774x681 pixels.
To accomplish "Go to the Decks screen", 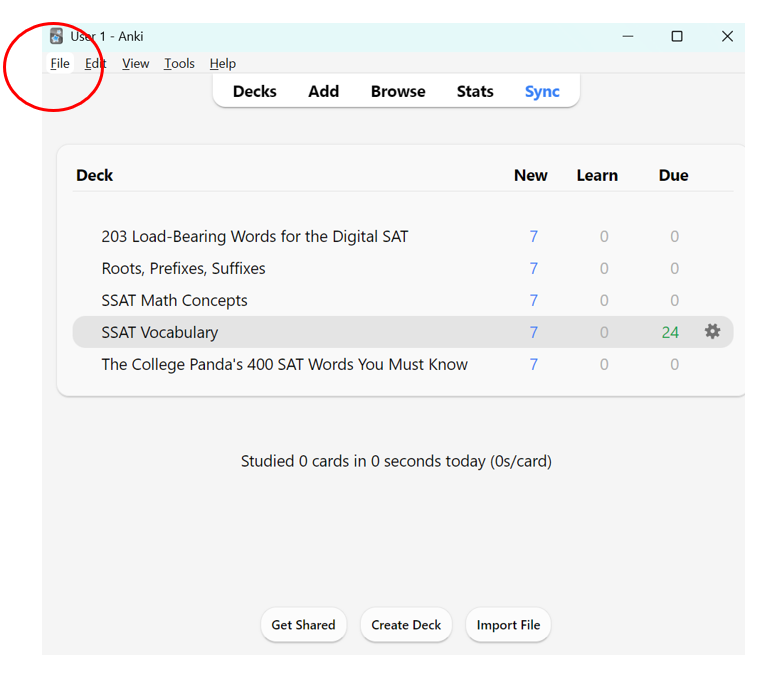I will point(255,91).
